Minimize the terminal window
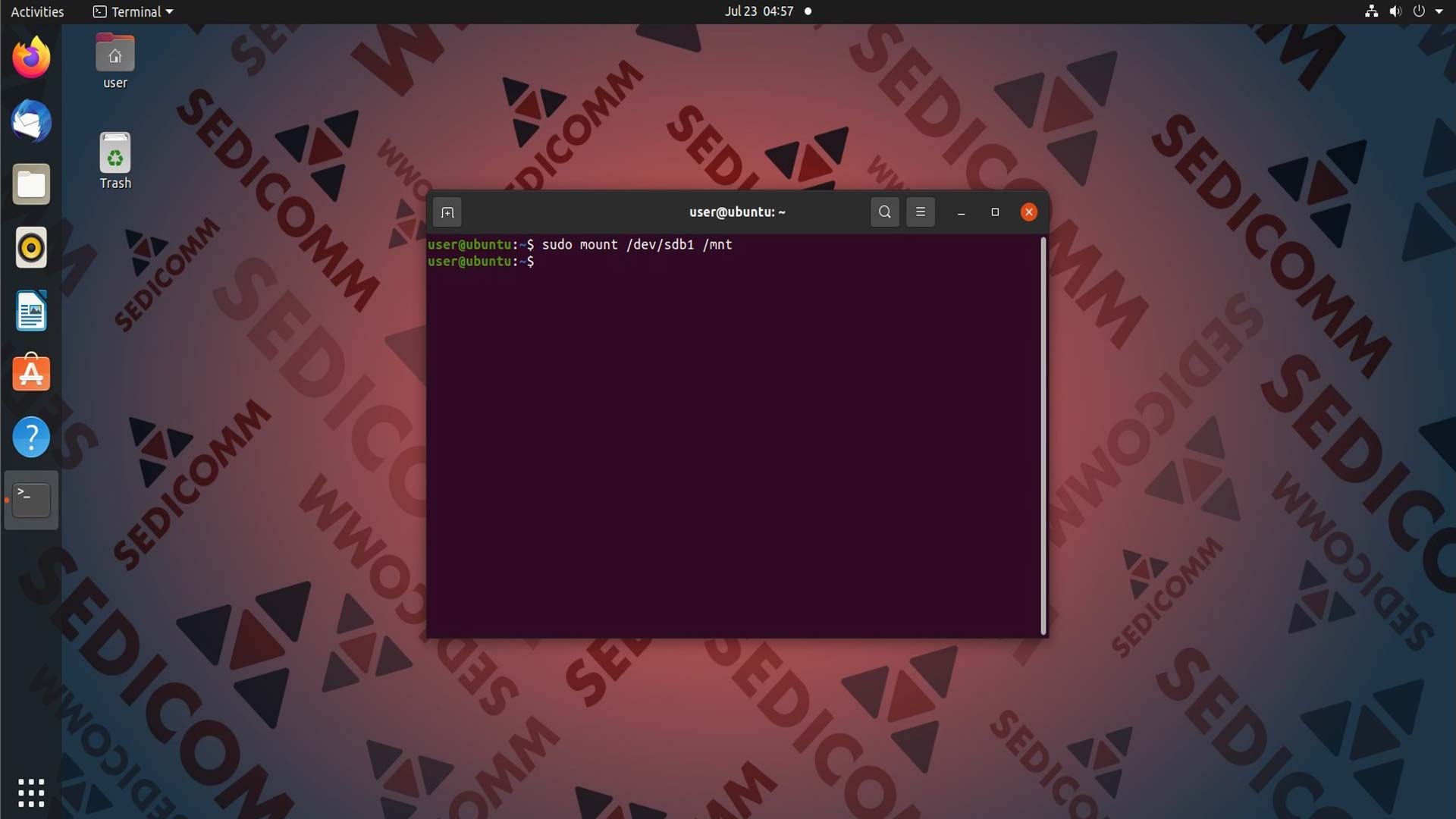The image size is (1456, 819). (962, 212)
